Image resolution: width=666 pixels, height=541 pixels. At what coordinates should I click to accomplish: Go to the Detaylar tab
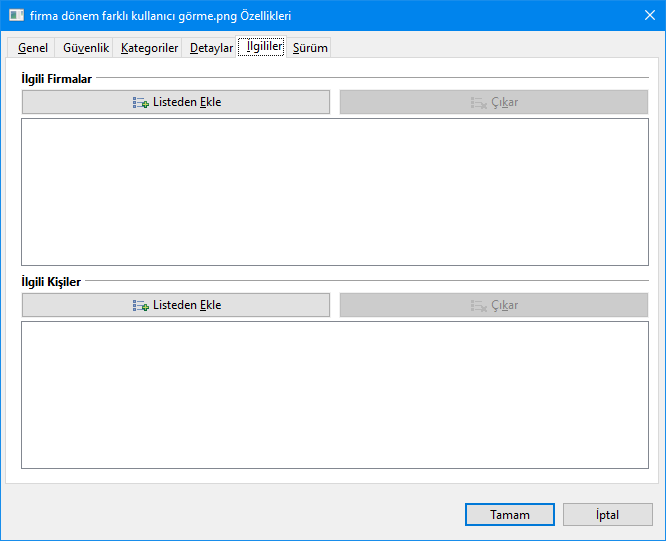[x=211, y=48]
